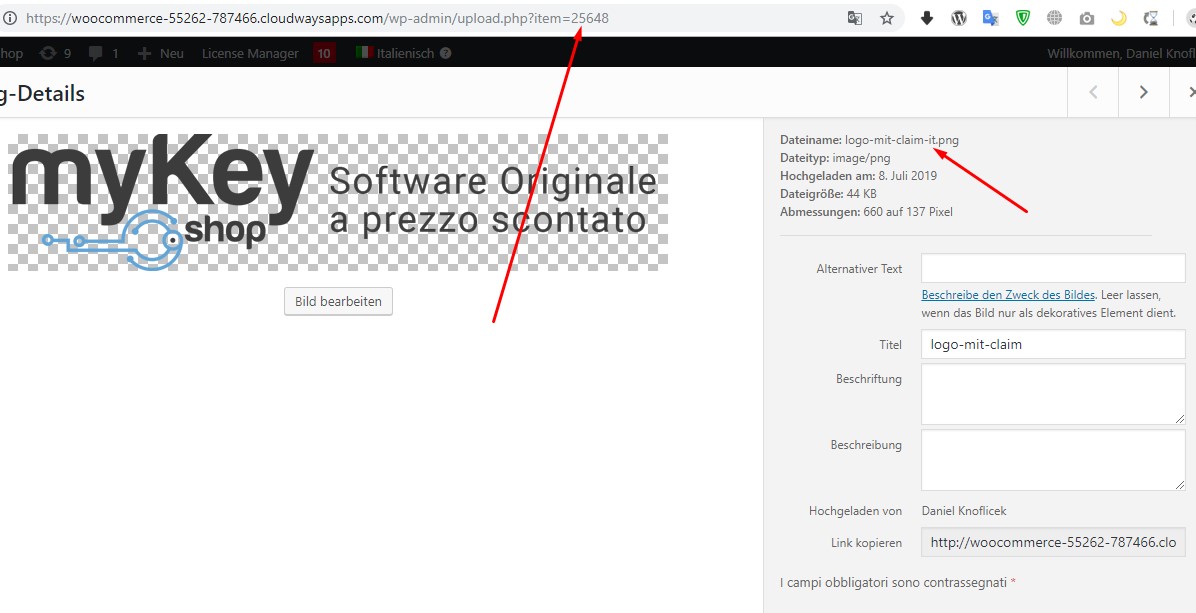The image size is (1196, 613).
Task: Click the myKey shop logo image preview
Action: (x=338, y=202)
